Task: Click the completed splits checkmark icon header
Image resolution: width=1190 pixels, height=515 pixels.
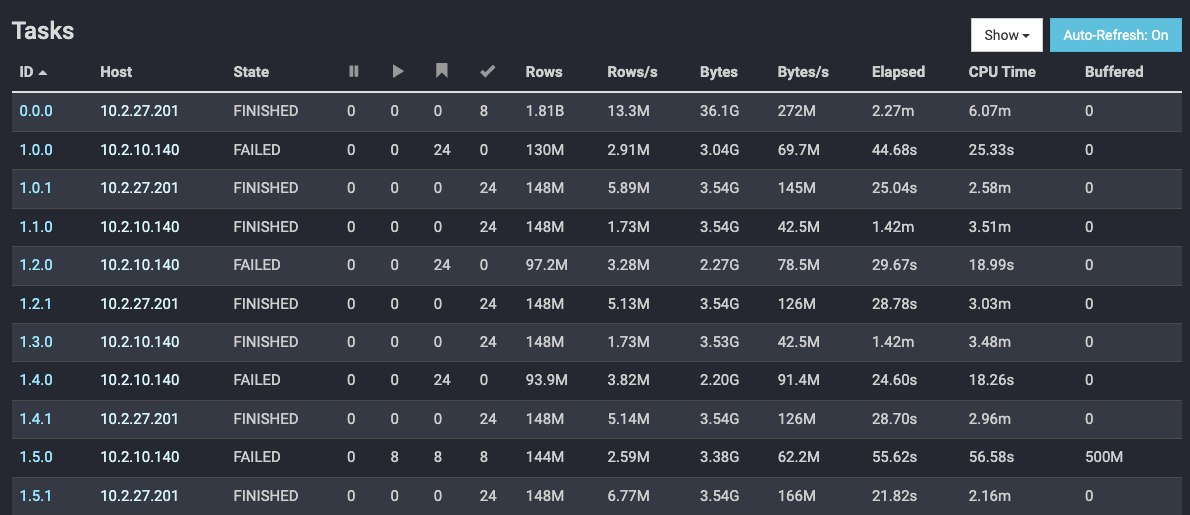Action: tap(488, 71)
